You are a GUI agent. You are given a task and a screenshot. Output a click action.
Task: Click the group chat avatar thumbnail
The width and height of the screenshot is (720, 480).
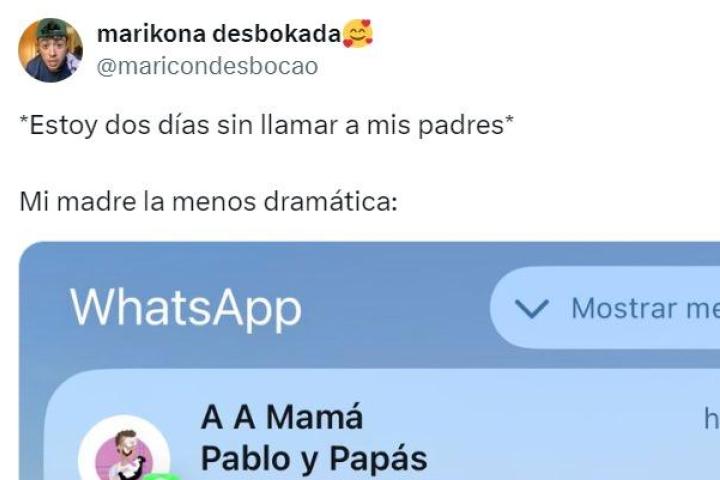tap(124, 448)
